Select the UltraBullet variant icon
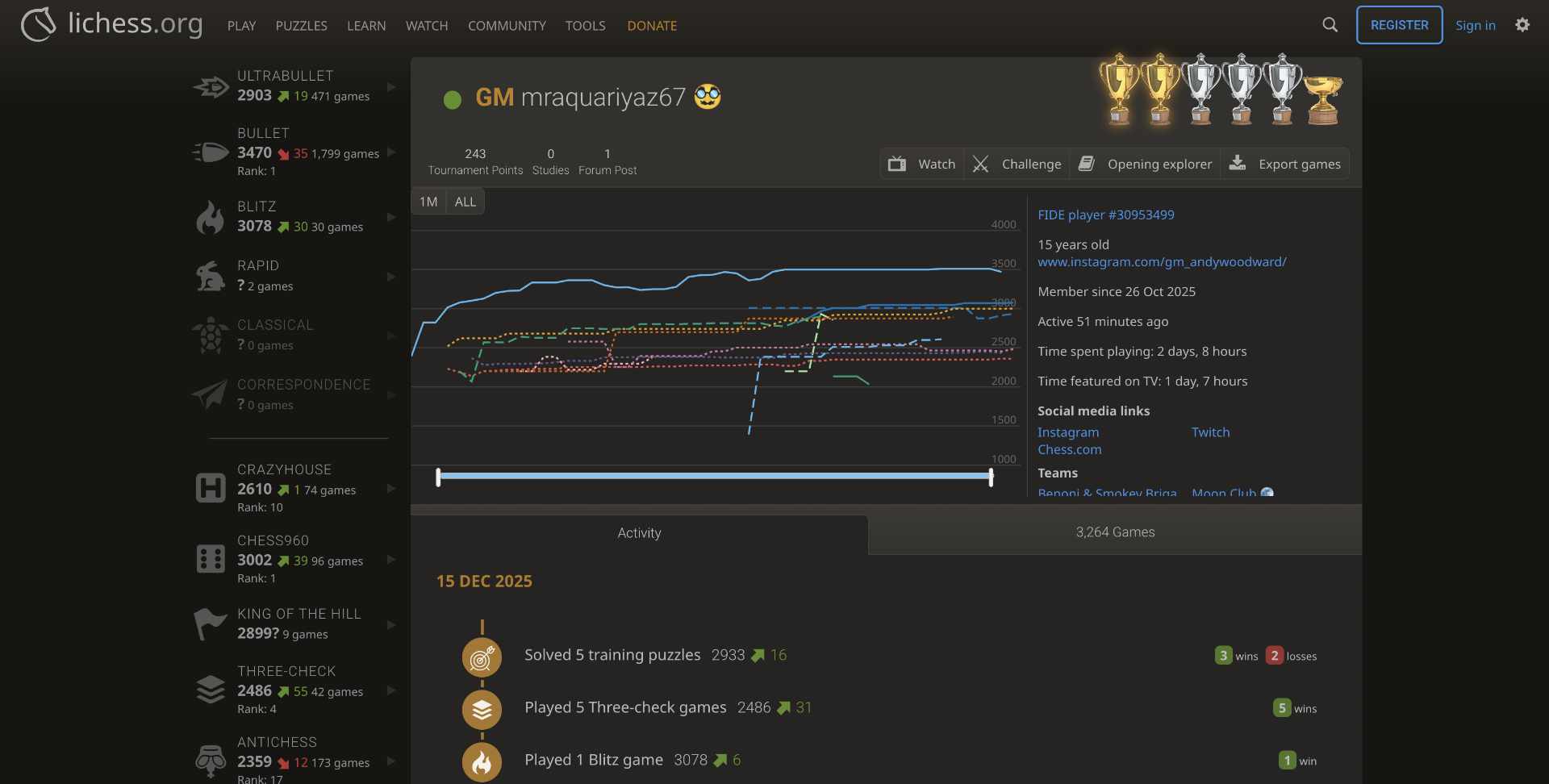This screenshot has width=1549, height=784. (211, 86)
